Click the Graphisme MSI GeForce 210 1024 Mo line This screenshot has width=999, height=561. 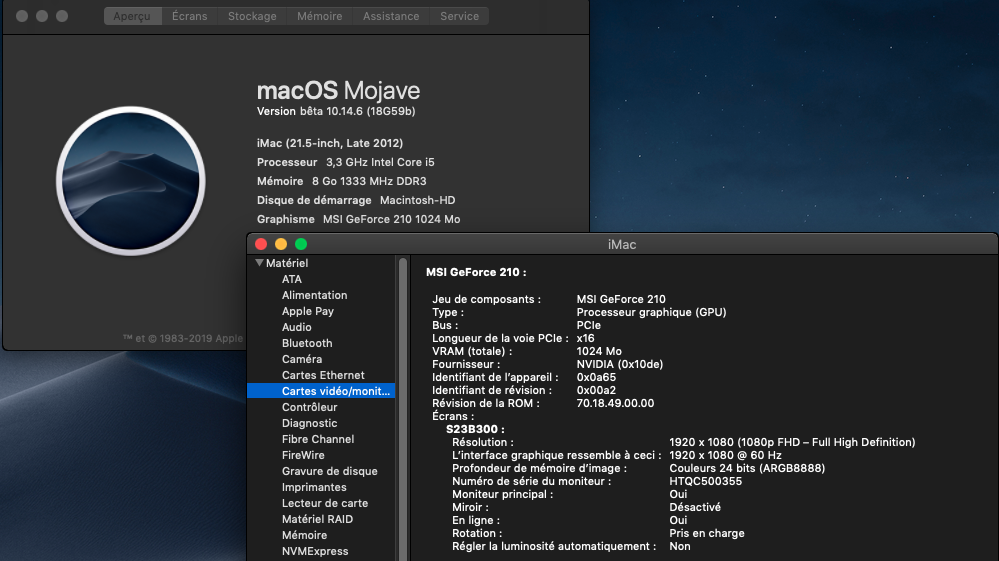point(358,219)
